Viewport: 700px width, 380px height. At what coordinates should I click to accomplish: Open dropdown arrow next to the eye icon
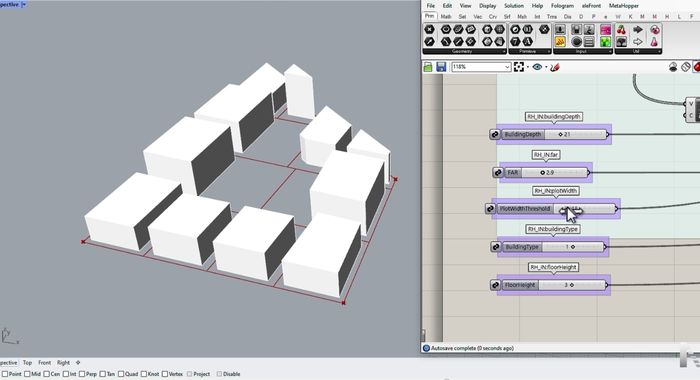click(x=546, y=67)
